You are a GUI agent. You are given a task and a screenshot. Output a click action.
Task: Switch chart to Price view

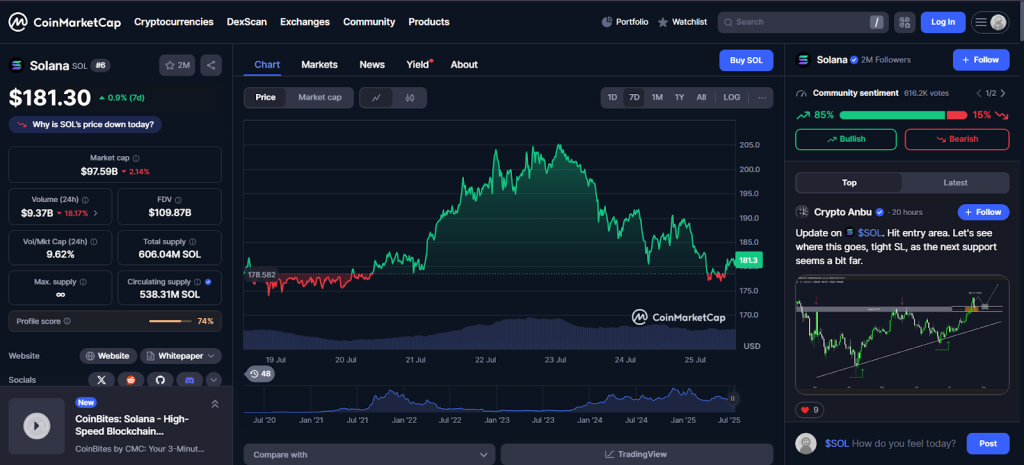(x=266, y=97)
